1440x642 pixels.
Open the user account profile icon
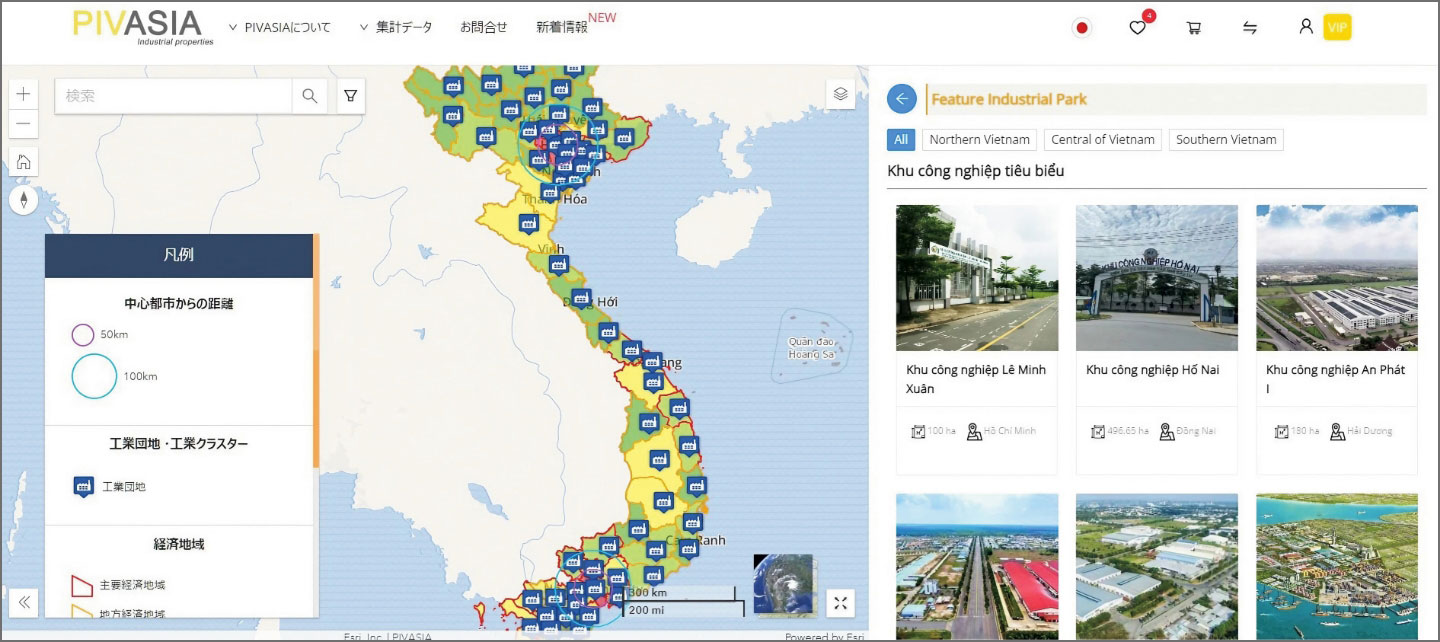click(1306, 27)
